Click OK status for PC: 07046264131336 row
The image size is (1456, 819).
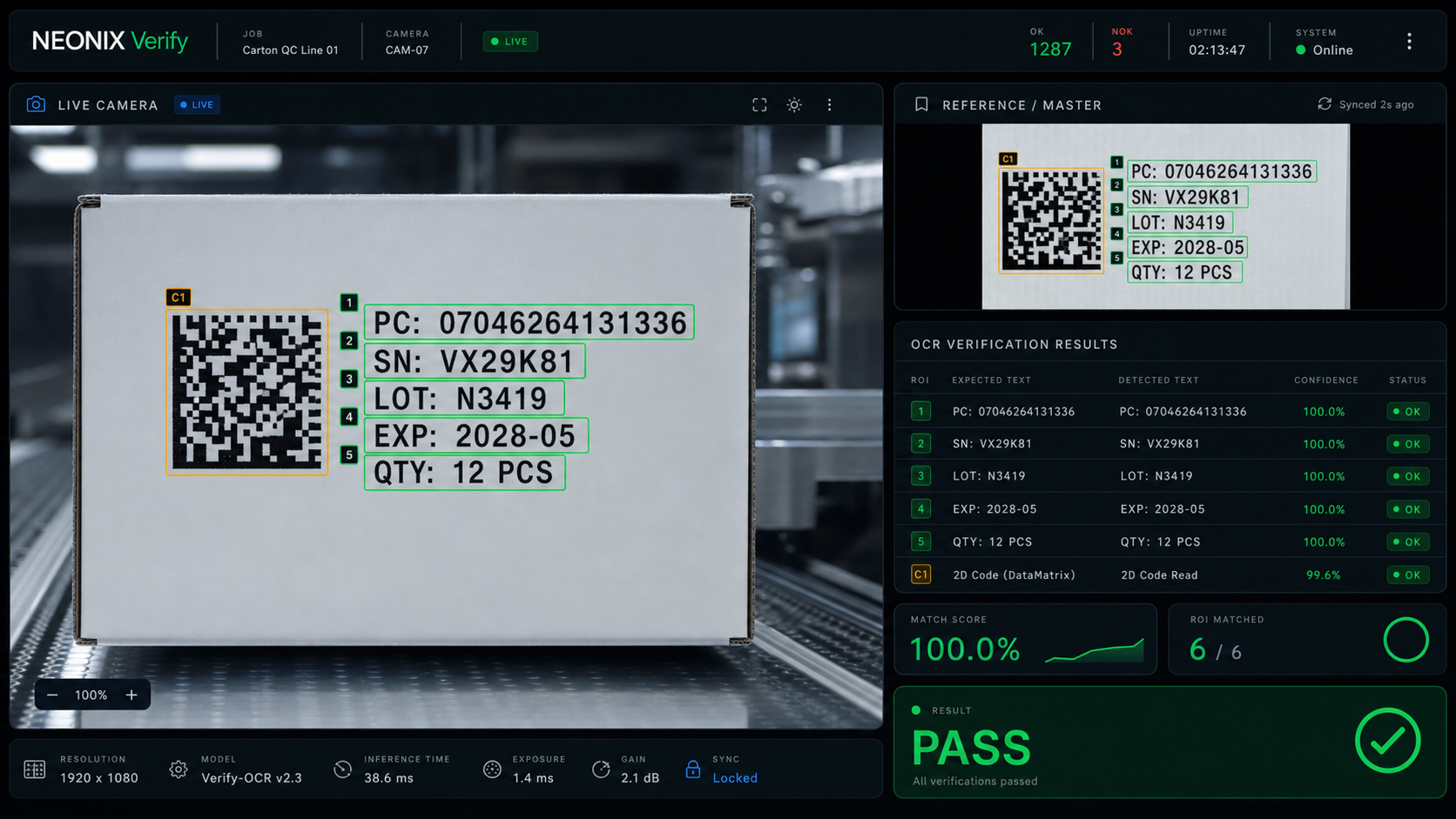(1407, 412)
